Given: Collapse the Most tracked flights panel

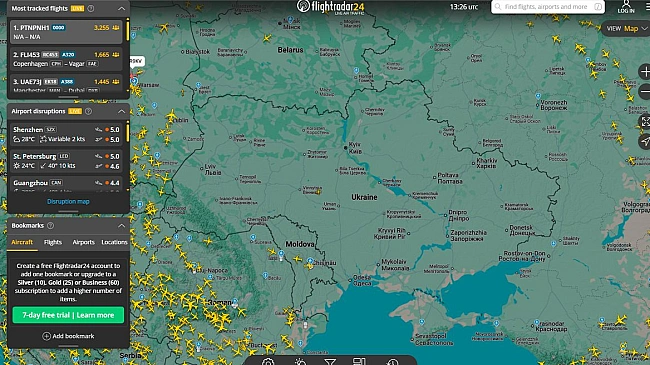Looking at the screenshot, I should (121, 8).
